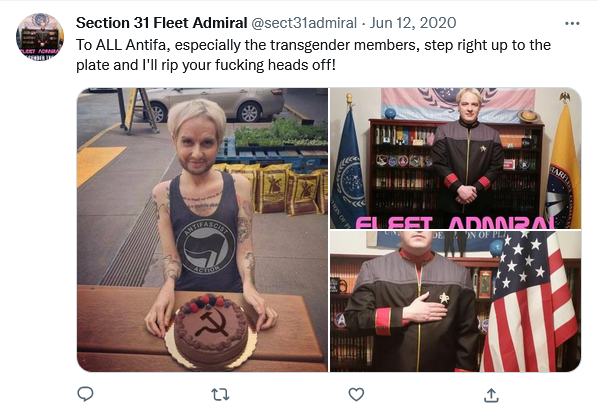598x415 pixels.
Task: Open the left photo with the chocolate cake
Action: point(202,230)
